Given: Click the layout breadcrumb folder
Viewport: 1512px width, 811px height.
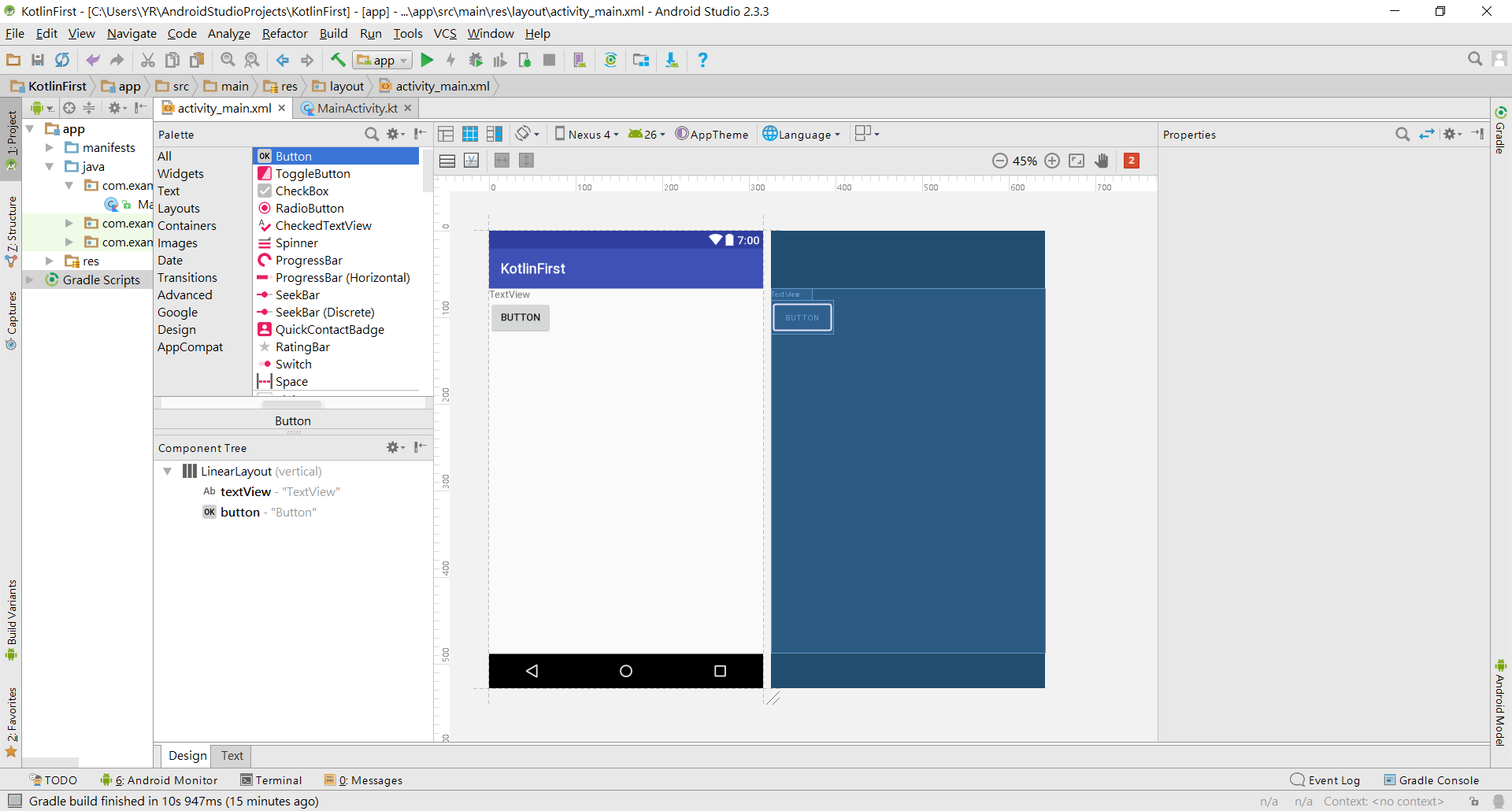Looking at the screenshot, I should 339,86.
